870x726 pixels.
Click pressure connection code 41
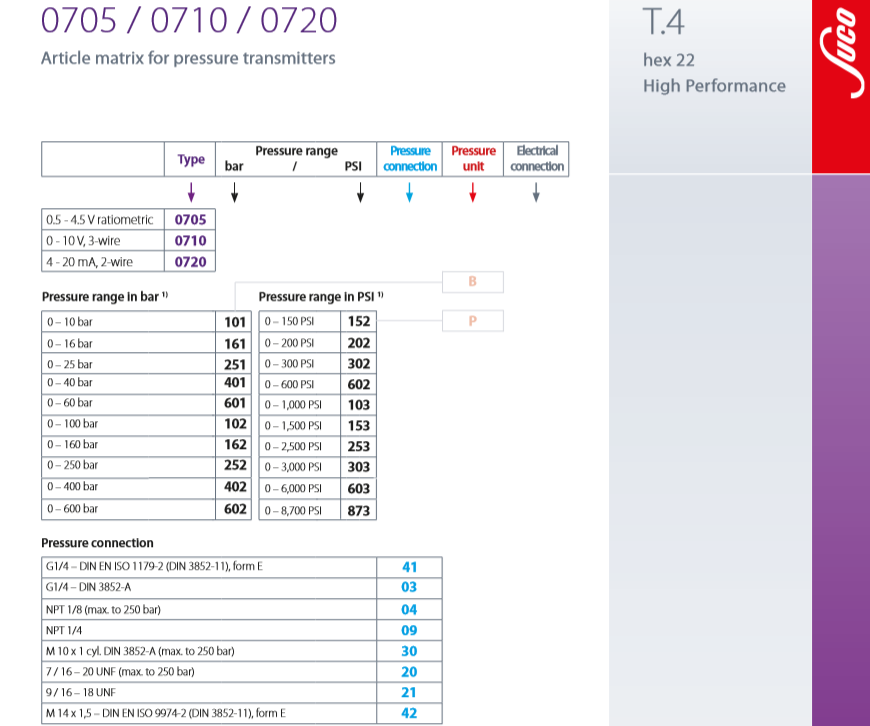(x=409, y=567)
